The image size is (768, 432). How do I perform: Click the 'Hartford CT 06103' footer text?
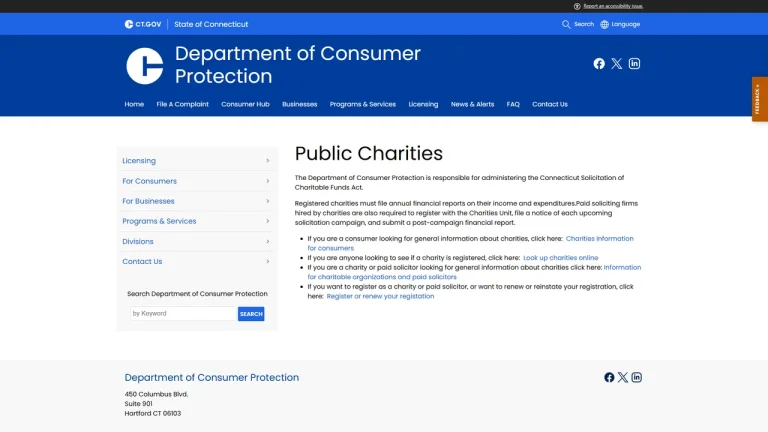tap(153, 413)
